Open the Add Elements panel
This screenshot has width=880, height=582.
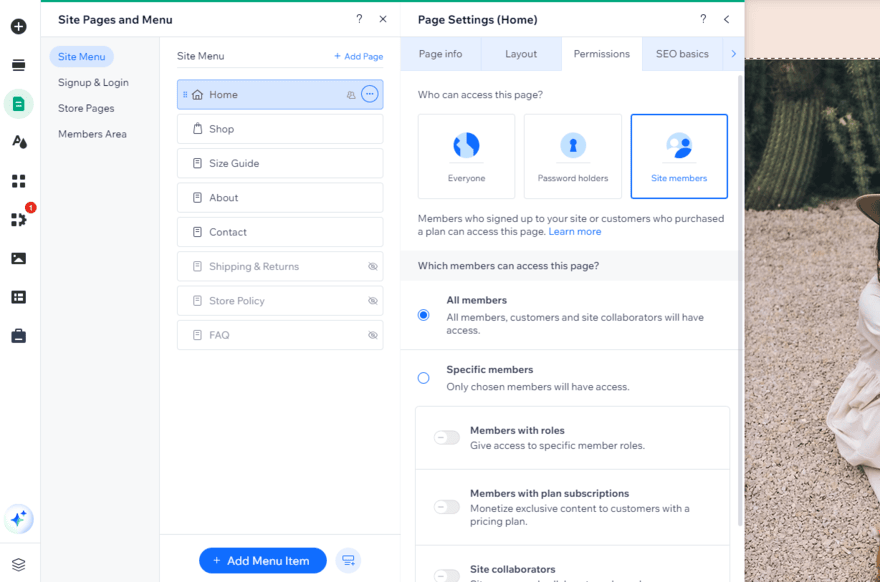tap(18, 26)
